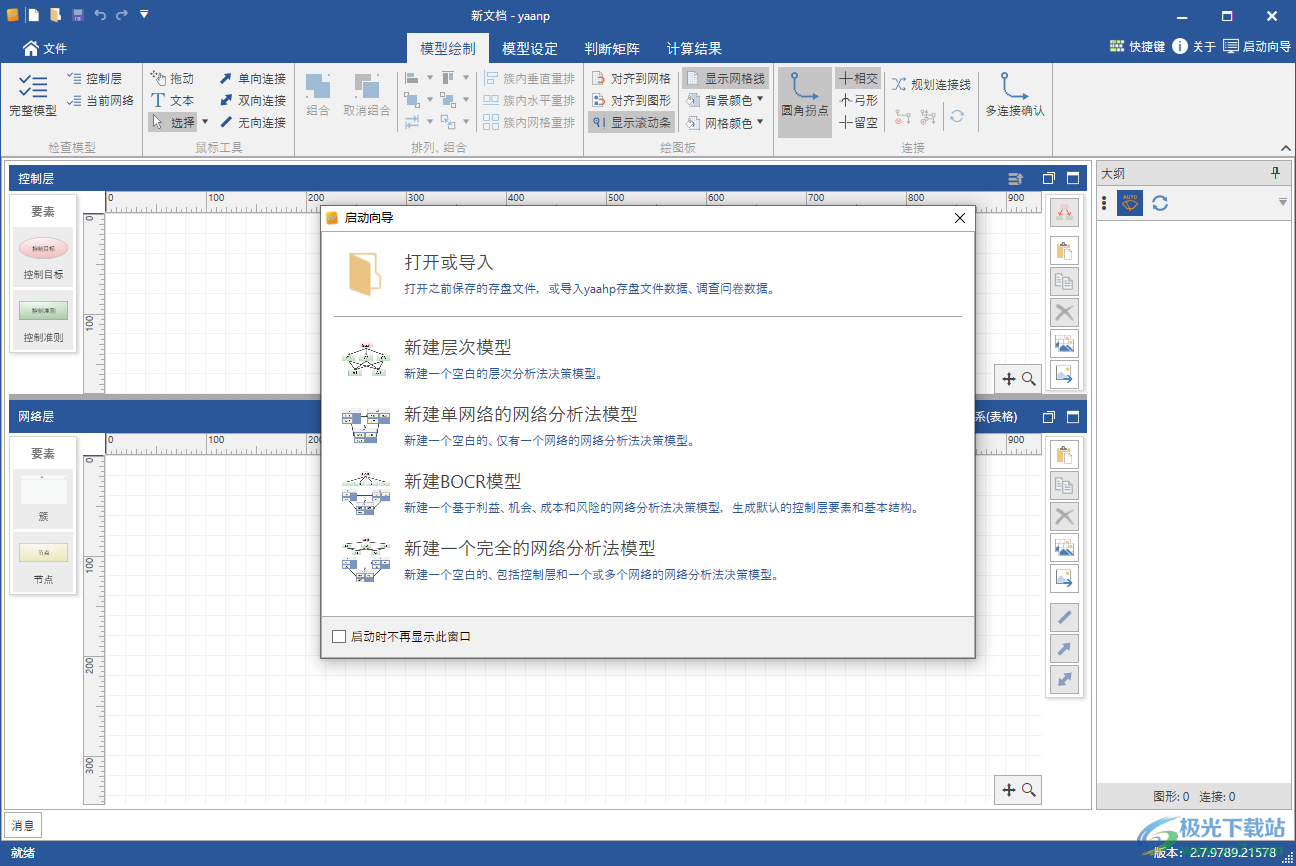Screen dimensions: 1296x866
Task: Click zoom magnifier in control layer canvas
Action: (x=1028, y=378)
